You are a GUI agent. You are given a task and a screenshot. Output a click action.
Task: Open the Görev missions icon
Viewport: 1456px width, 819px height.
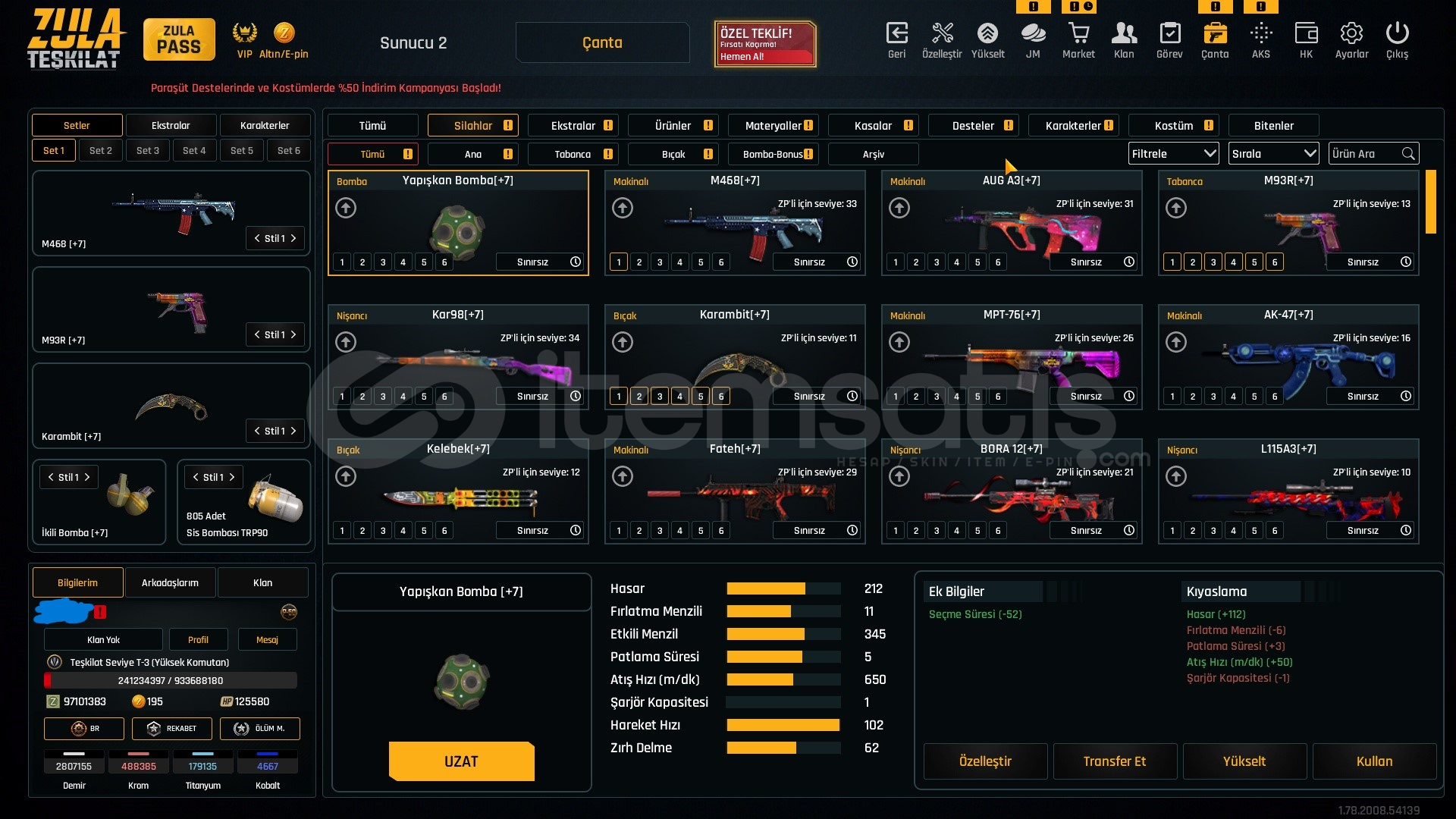[1169, 33]
